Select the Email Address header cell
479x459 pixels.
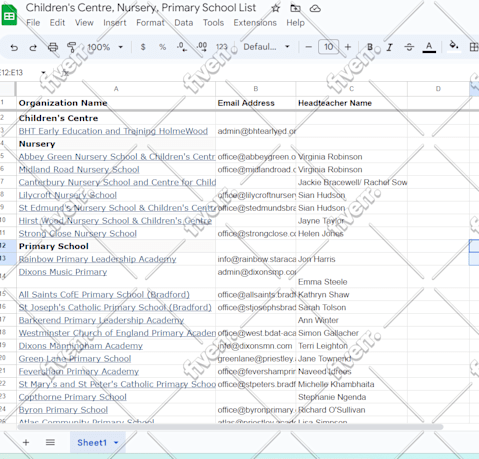256,103
